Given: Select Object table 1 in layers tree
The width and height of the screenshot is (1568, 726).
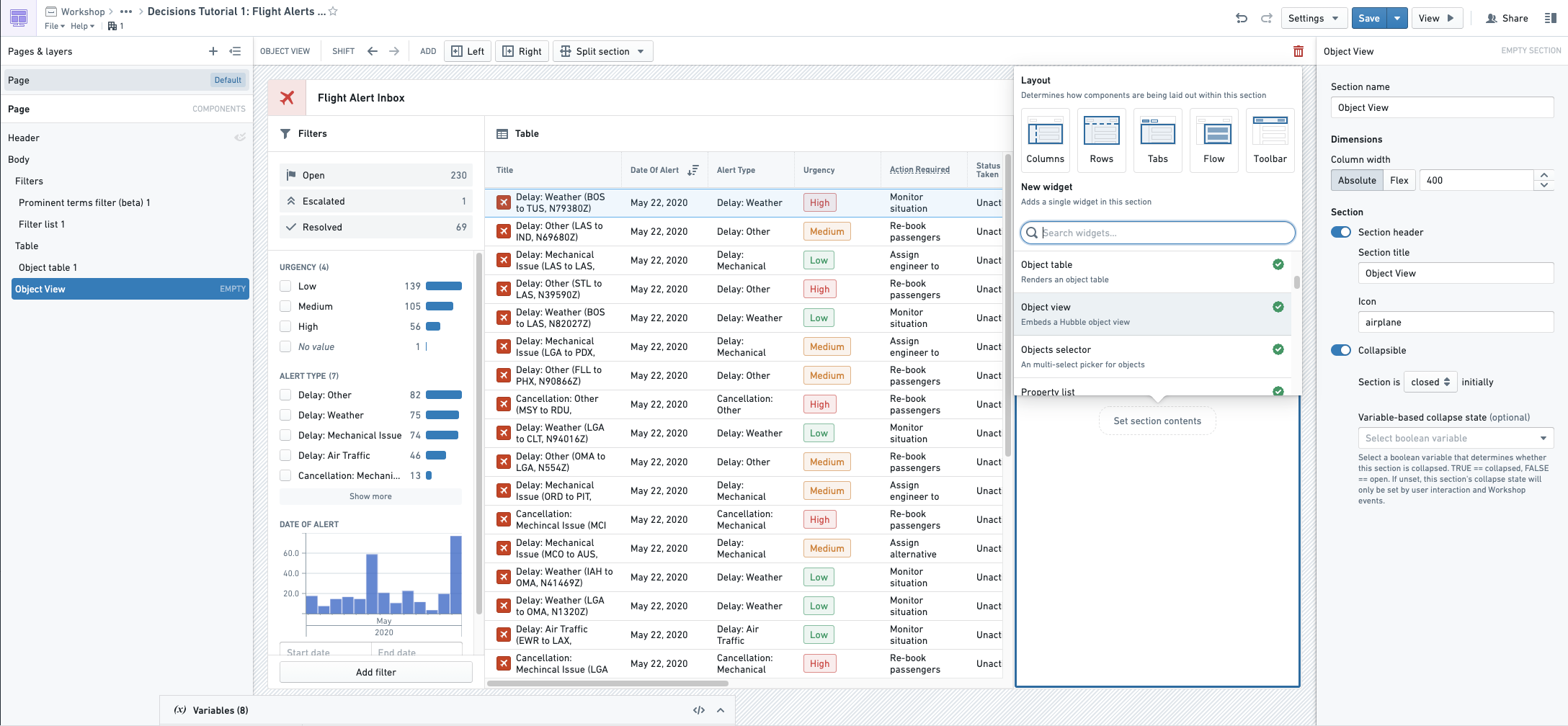Looking at the screenshot, I should click(x=48, y=267).
